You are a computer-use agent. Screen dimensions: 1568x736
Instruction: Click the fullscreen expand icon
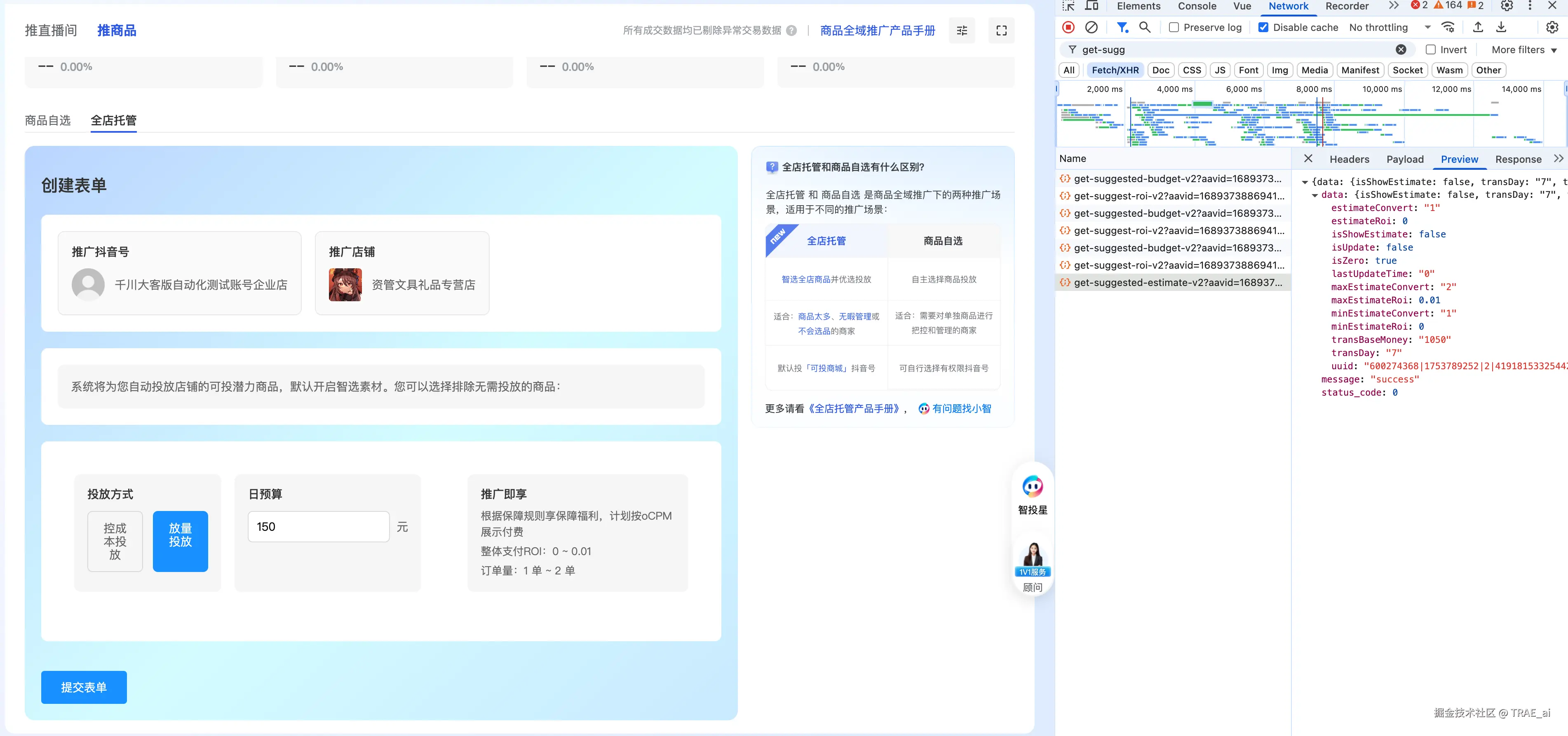point(1001,30)
